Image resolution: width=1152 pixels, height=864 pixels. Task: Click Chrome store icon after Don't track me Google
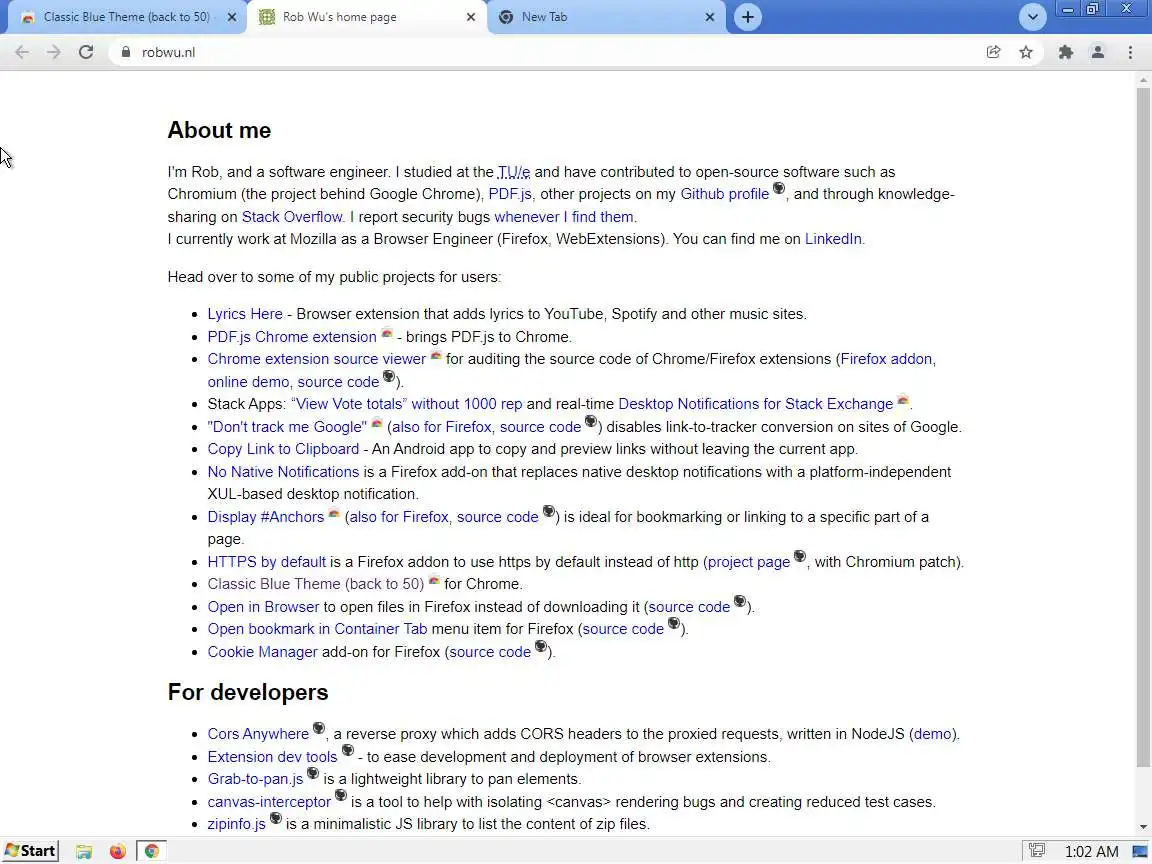pos(376,422)
